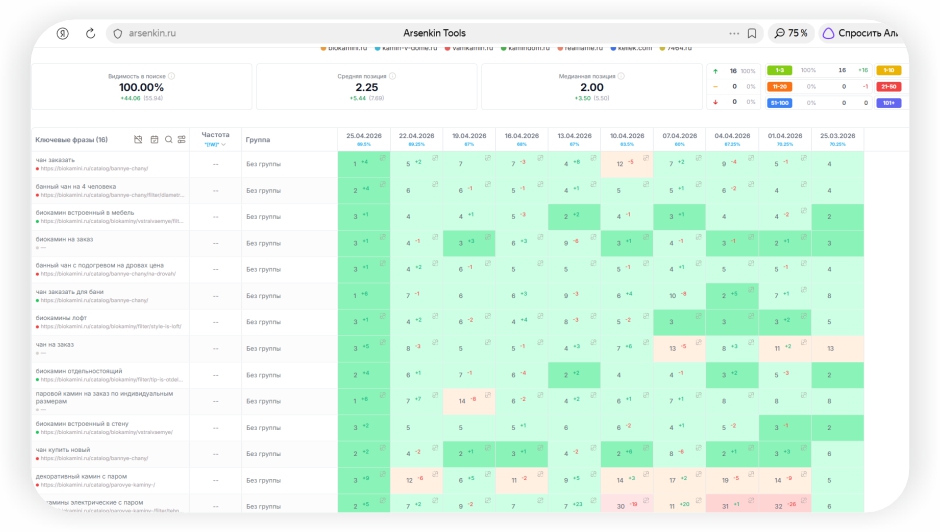The height and width of the screenshot is (532, 940).
Task: Bookmark this page using the bookmark icon
Action: [752, 34]
